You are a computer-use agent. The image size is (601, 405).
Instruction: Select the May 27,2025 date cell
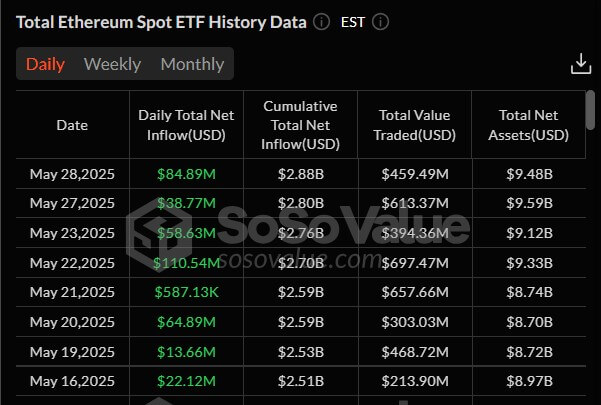[x=72, y=204]
